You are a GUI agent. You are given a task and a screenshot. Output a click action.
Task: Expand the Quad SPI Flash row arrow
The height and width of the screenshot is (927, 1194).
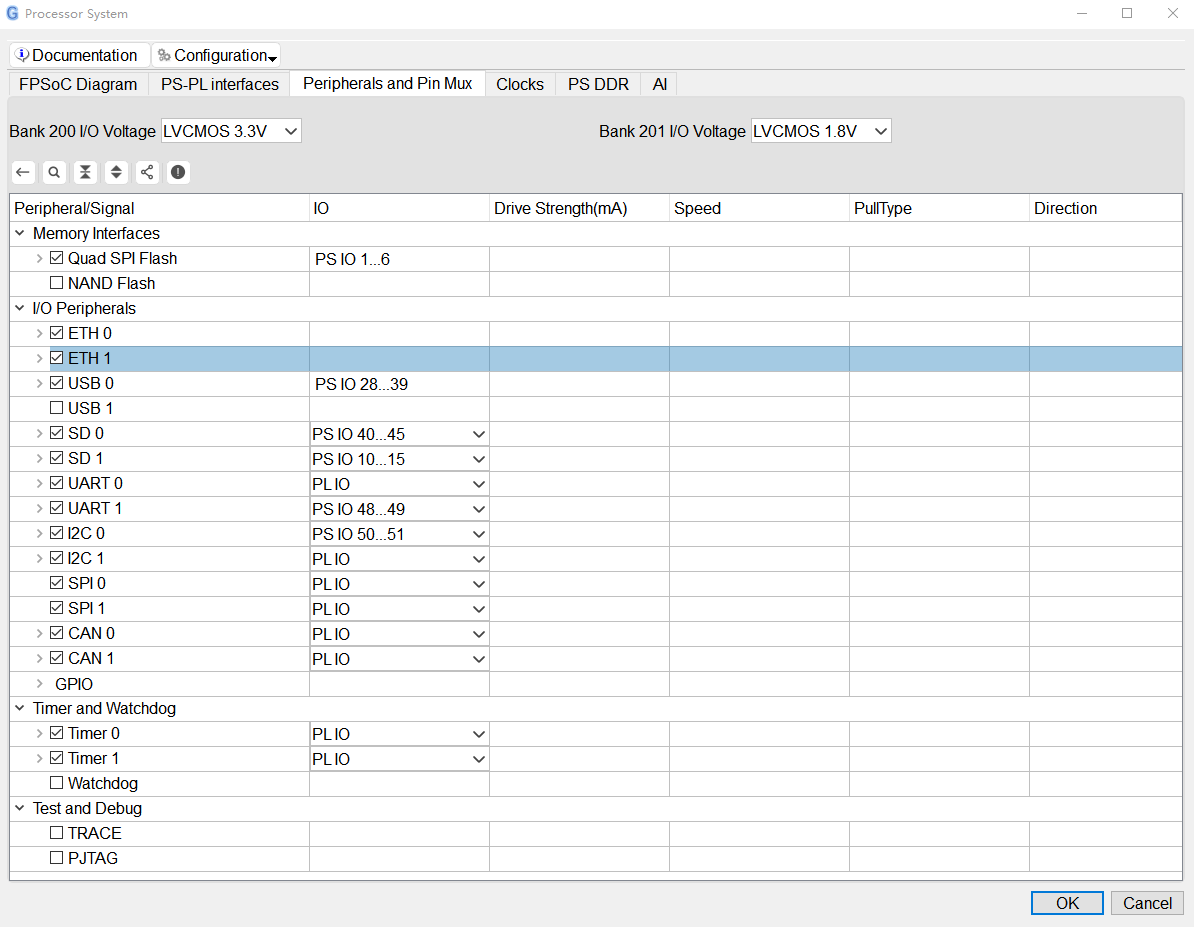40,258
